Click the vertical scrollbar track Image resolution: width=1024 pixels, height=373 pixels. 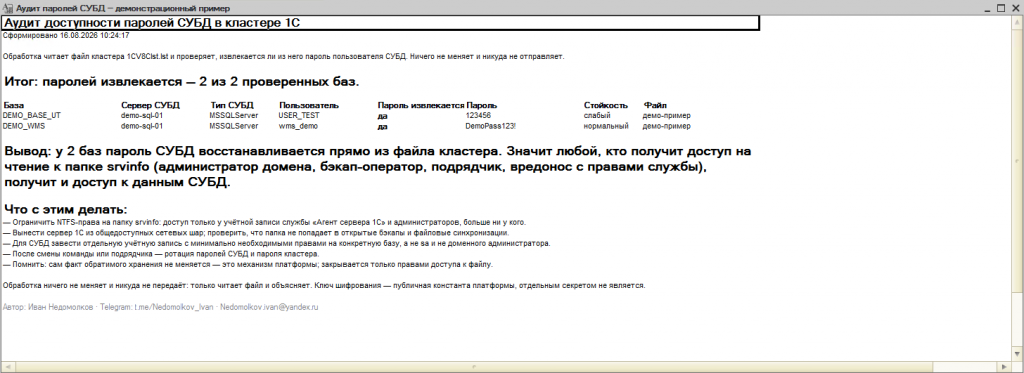tap(1018, 187)
